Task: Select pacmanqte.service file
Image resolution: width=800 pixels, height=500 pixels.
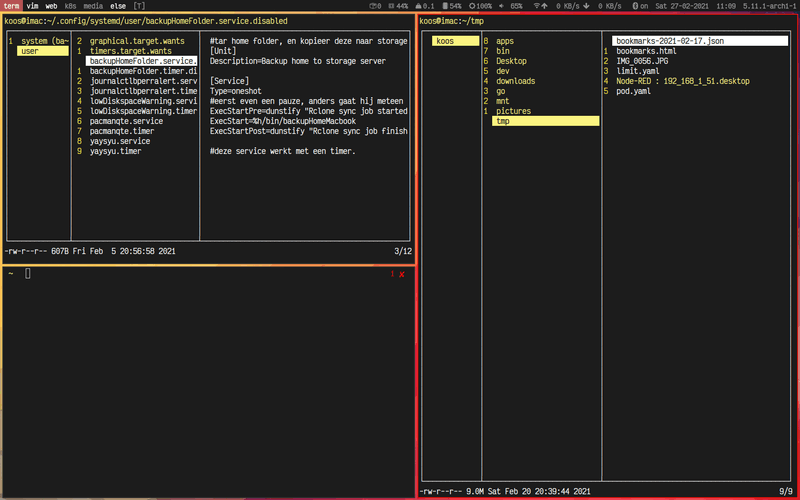Action: 126,121
